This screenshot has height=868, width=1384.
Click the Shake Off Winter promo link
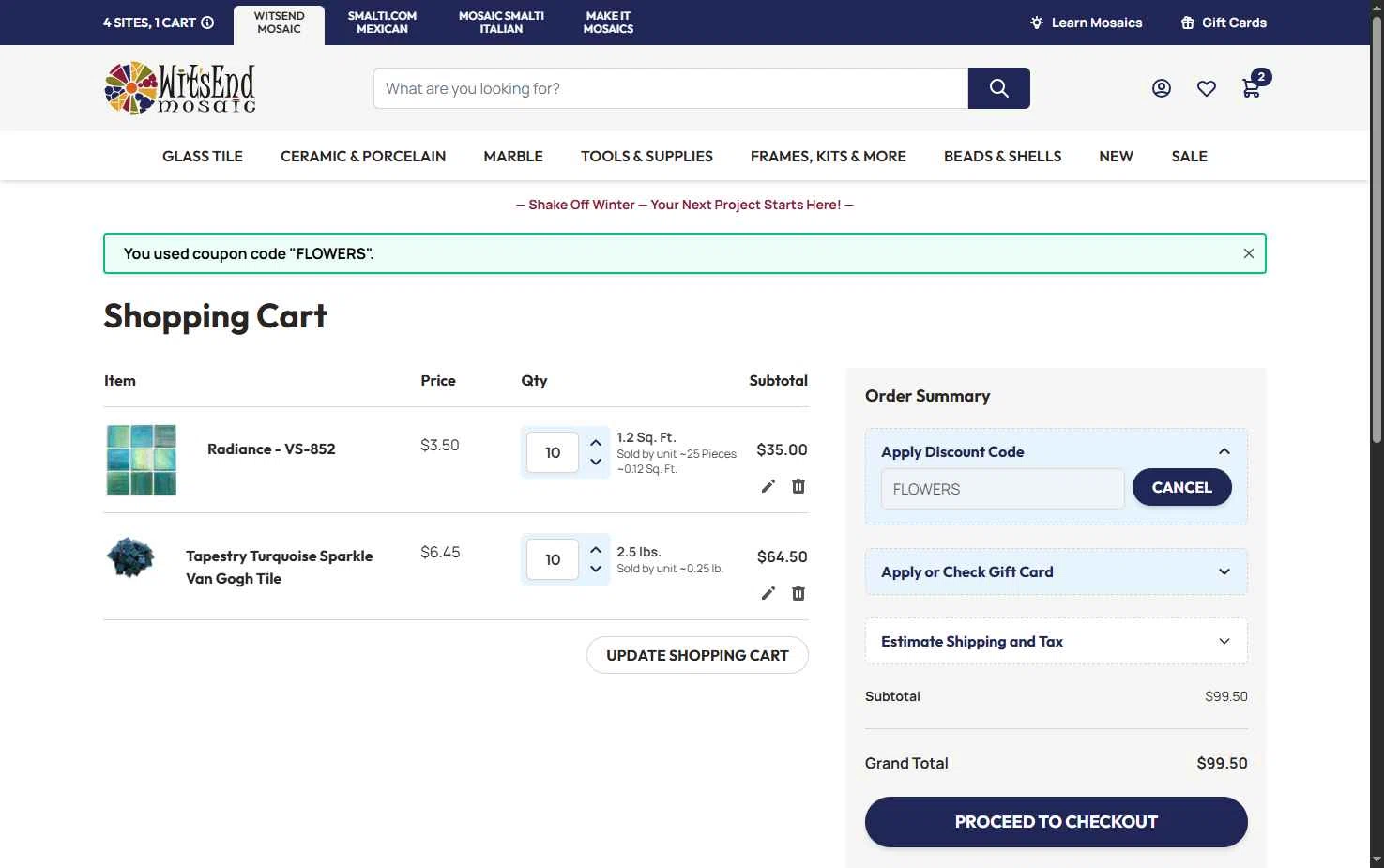click(685, 205)
